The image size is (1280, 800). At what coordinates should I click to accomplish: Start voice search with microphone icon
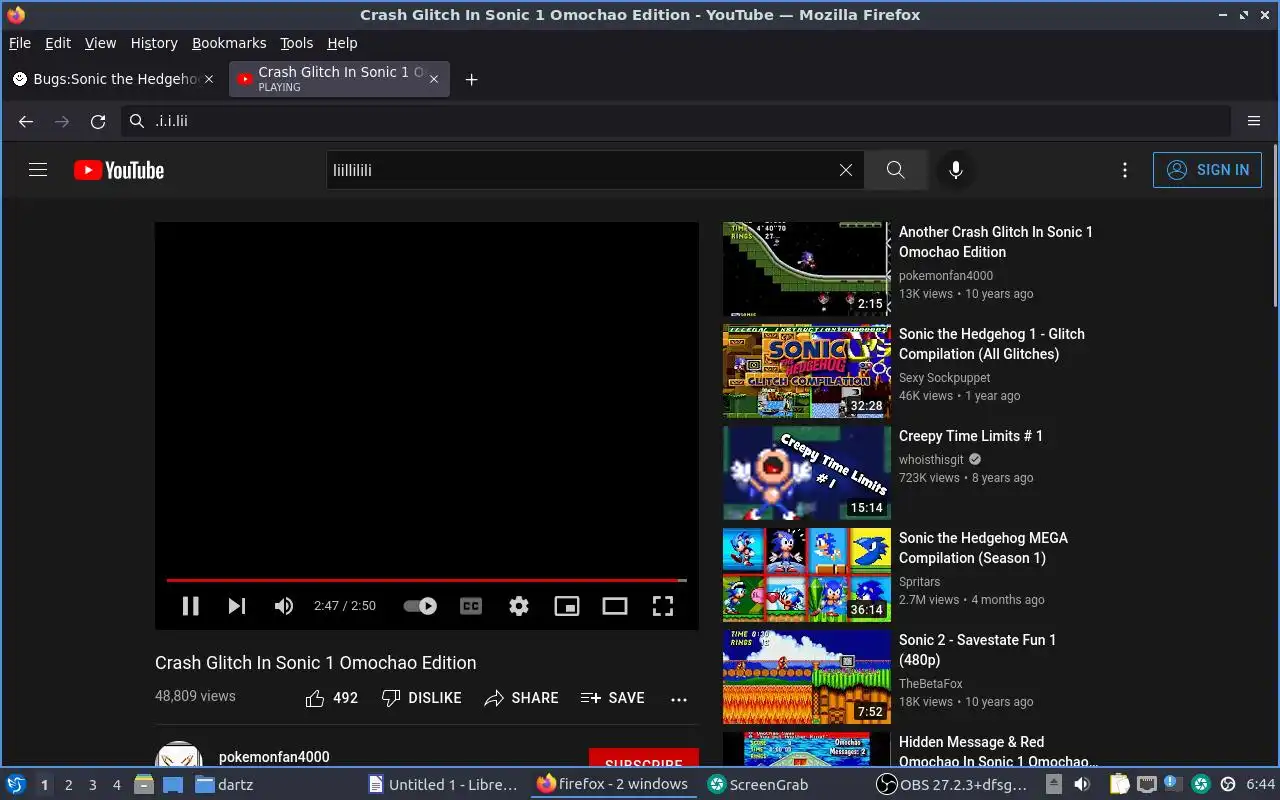(x=956, y=170)
